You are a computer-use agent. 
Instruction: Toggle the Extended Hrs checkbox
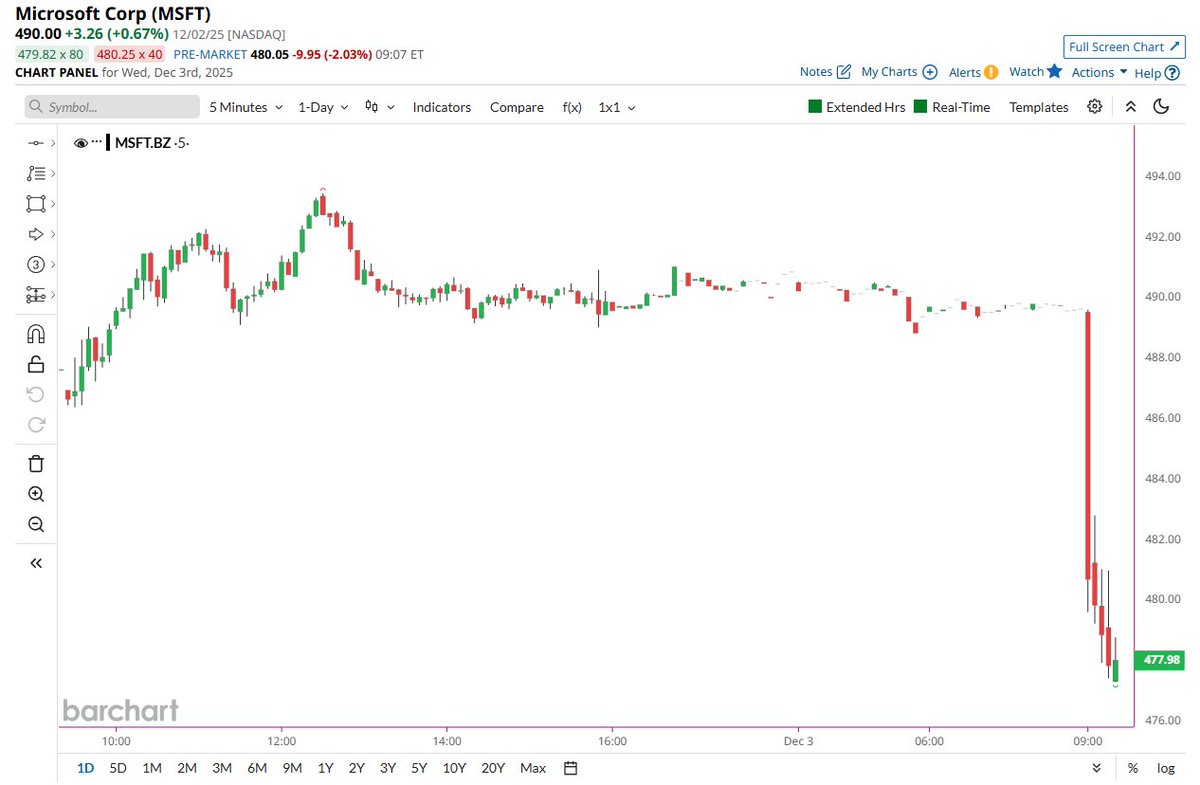(x=857, y=107)
